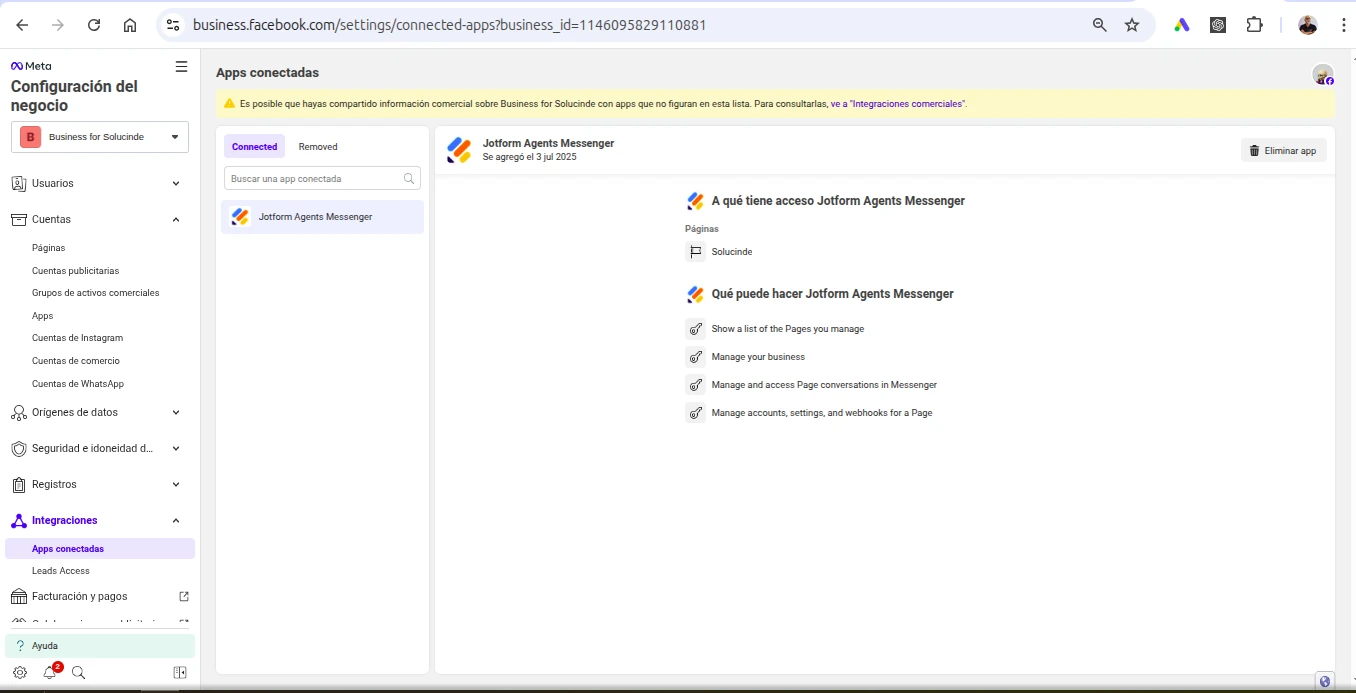Open Facturación y pagos via its external-link icon
Viewport: 1356px width, 693px height.
pyautogui.click(x=183, y=595)
